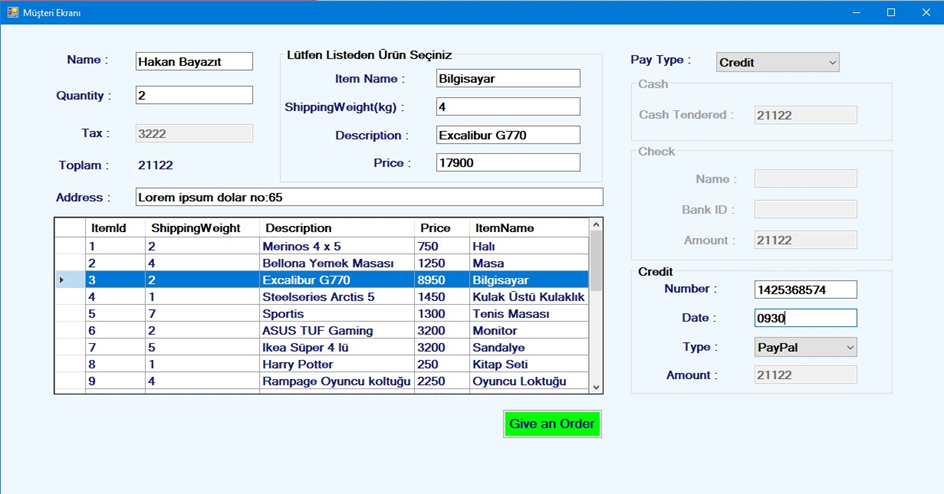944x494 pixels.
Task: Click the Masa item name cell
Action: (529, 263)
